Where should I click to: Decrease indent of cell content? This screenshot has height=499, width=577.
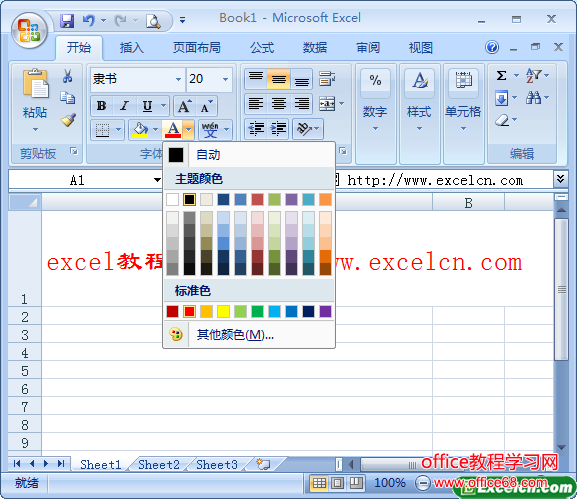(x=256, y=129)
